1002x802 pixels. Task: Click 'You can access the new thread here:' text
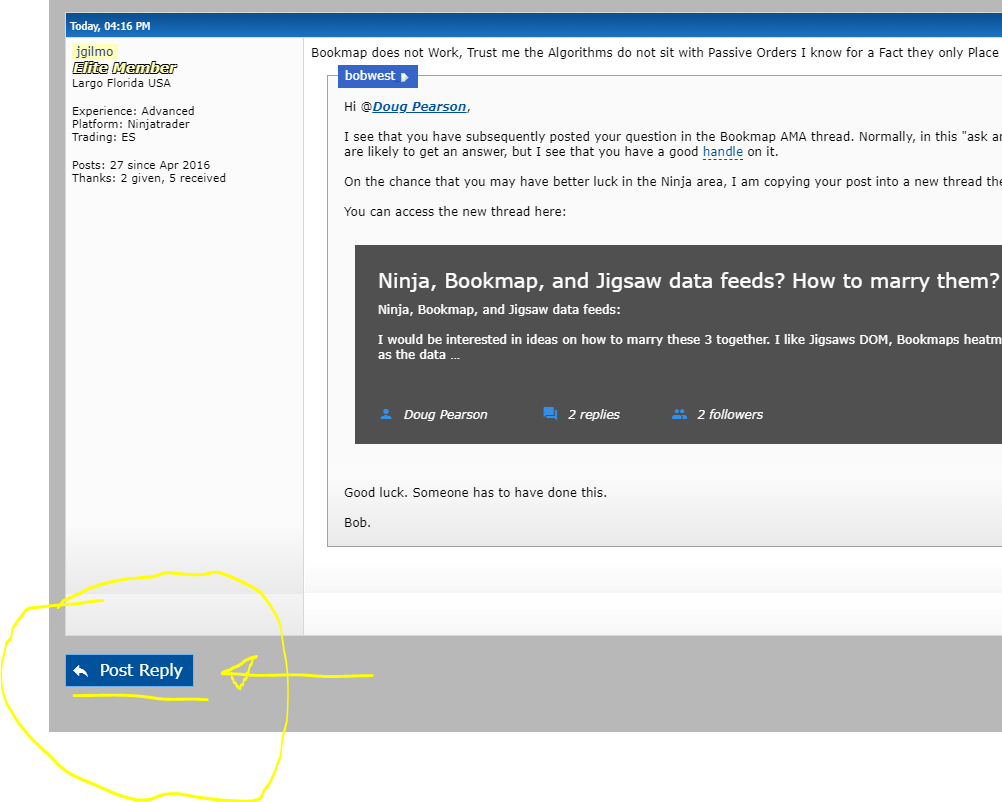pos(455,212)
